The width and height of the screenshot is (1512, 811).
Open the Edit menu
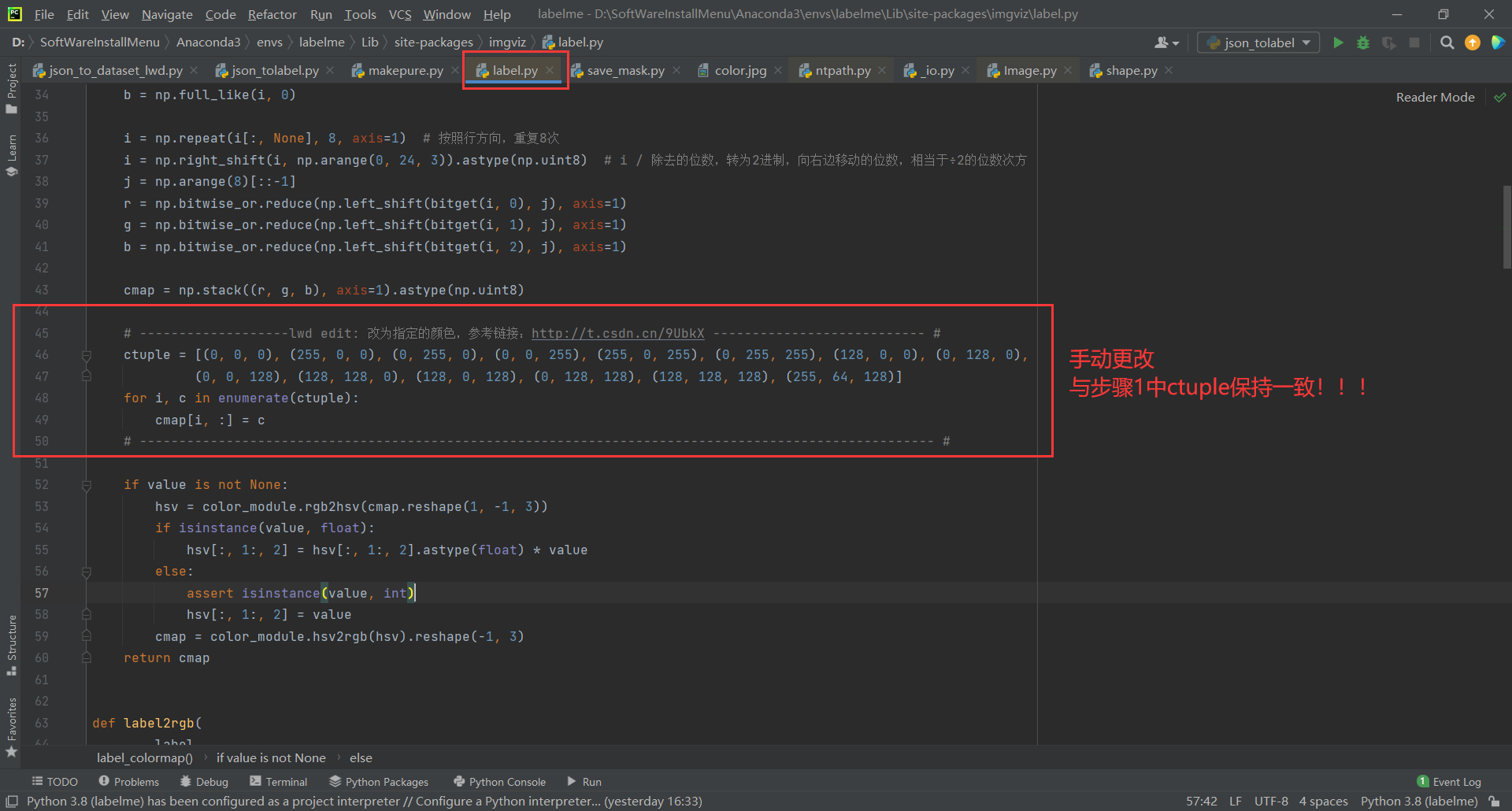pos(77,14)
